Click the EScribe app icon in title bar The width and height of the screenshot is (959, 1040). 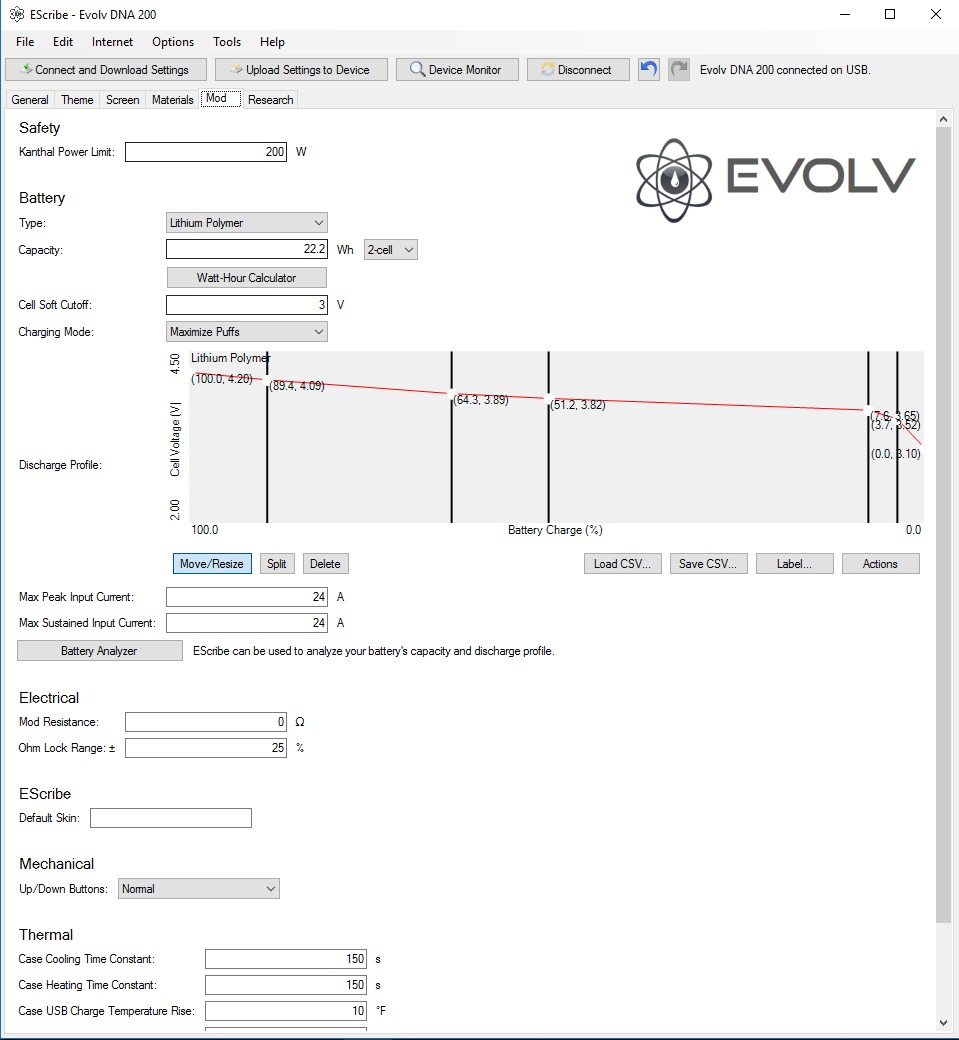point(16,15)
